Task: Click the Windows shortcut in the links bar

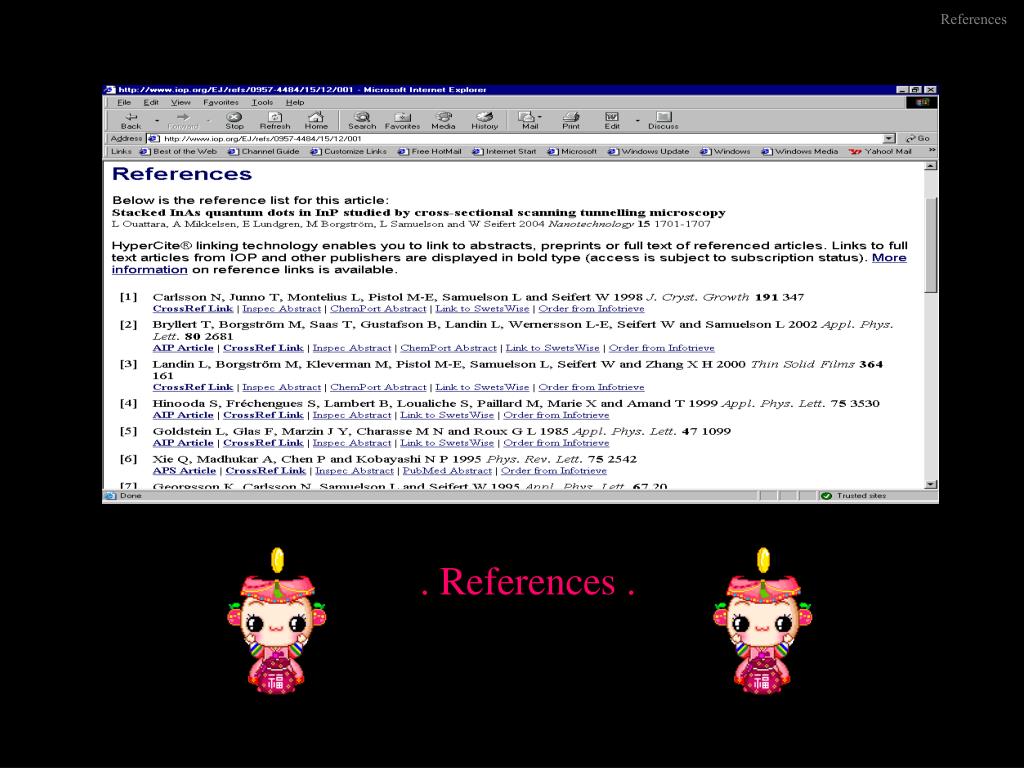Action: point(726,152)
